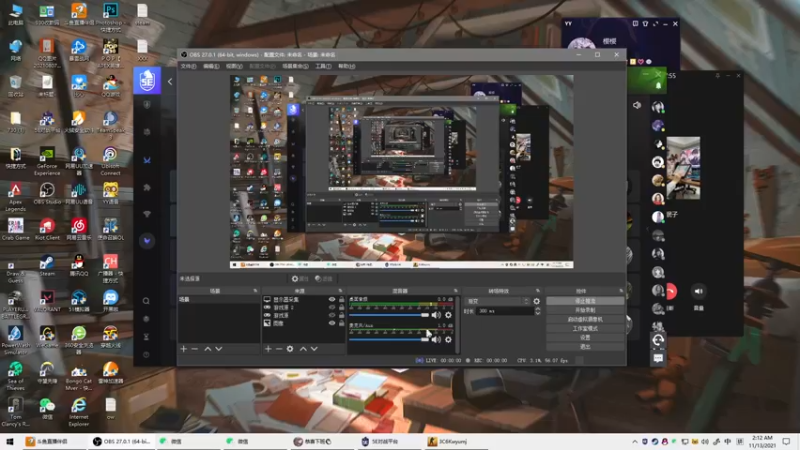Move the source up in Sources panel
This screenshot has width=800, height=450.
(303, 349)
